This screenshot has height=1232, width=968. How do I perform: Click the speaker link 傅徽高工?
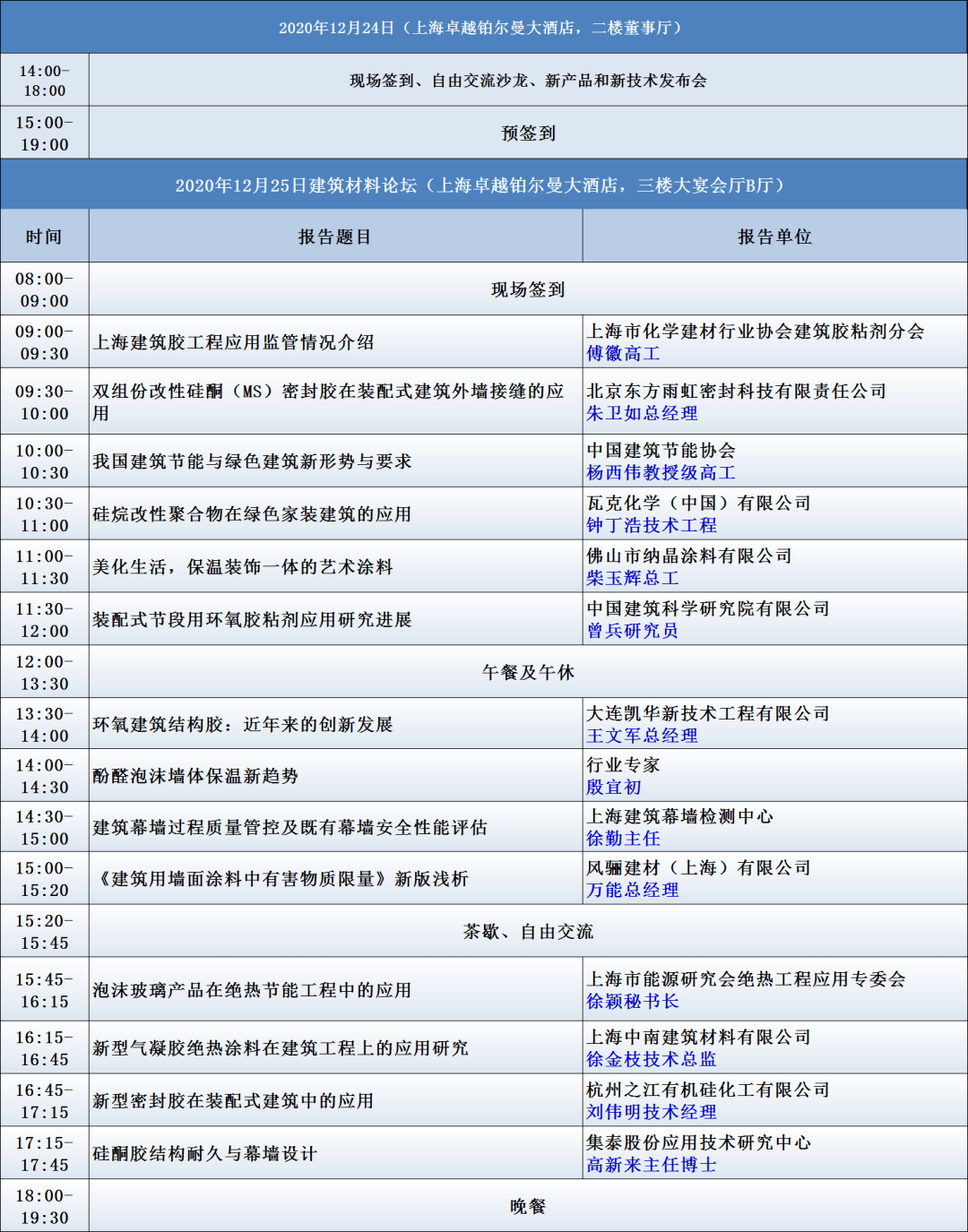point(623,354)
